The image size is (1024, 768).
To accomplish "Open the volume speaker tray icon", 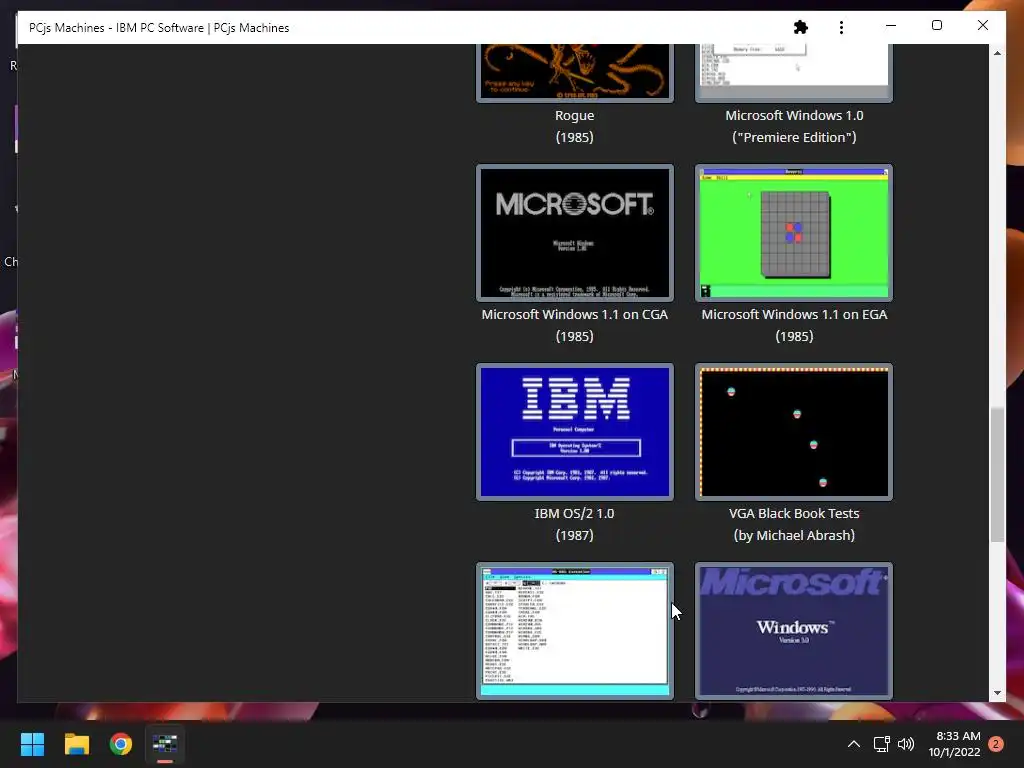I will pyautogui.click(x=906, y=744).
